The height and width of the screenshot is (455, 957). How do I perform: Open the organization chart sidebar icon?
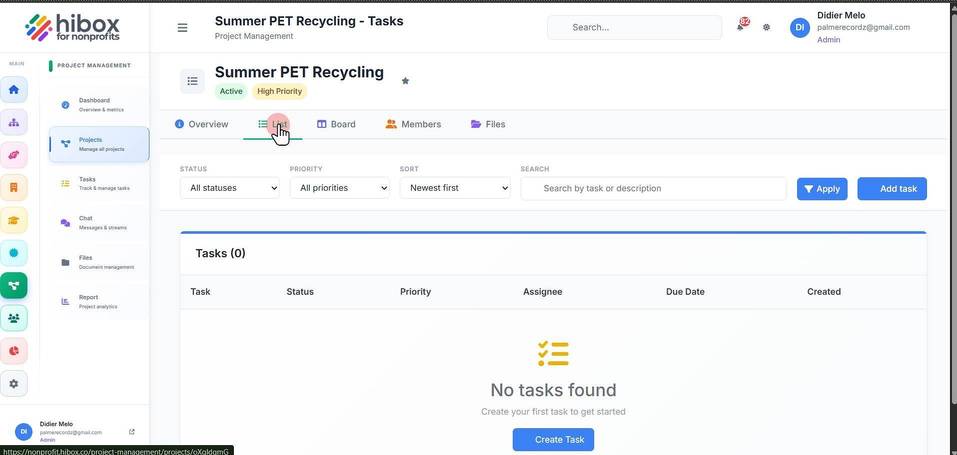(x=13, y=122)
